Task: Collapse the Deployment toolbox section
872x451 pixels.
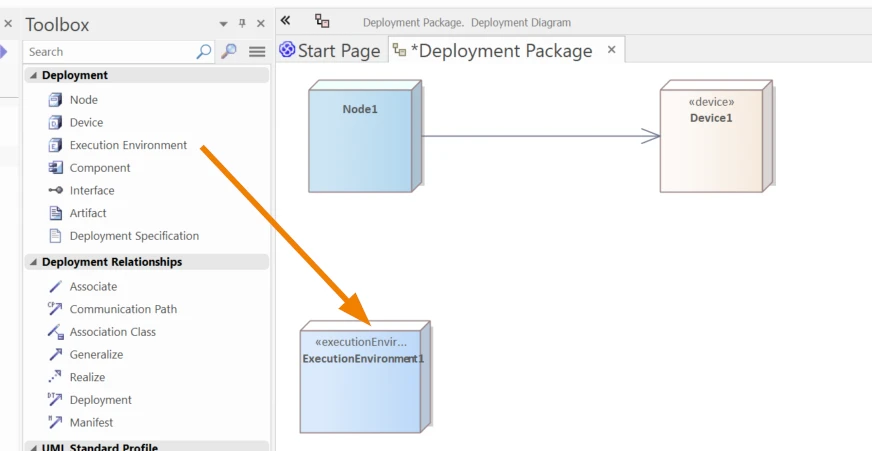Action: click(x=33, y=75)
